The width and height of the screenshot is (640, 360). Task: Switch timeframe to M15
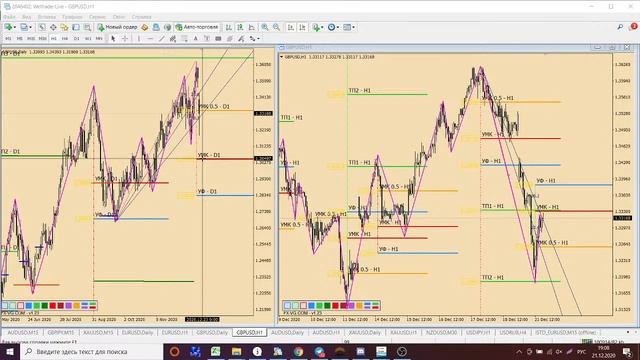31,39
